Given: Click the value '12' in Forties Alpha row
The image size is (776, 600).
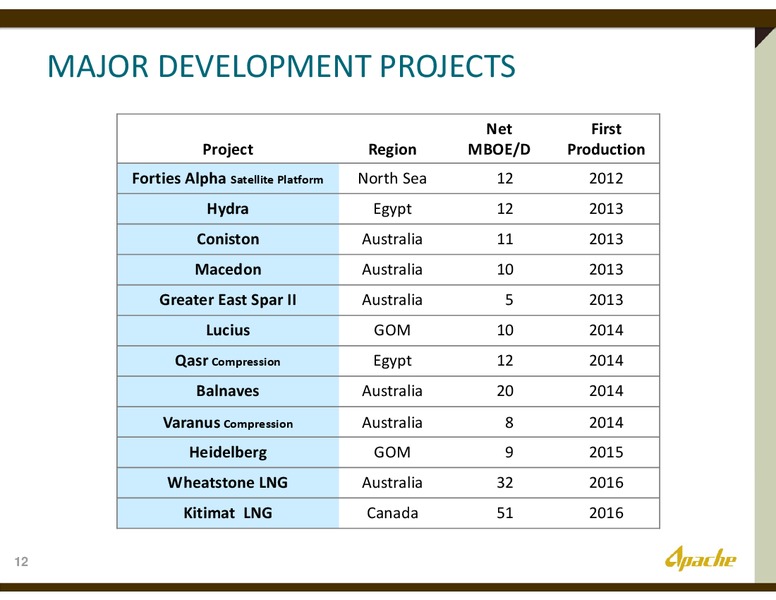Looking at the screenshot, I should [505, 178].
